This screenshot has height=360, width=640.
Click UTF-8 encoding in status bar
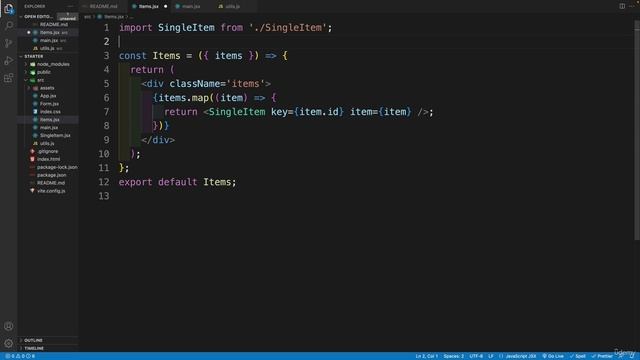(x=476, y=356)
